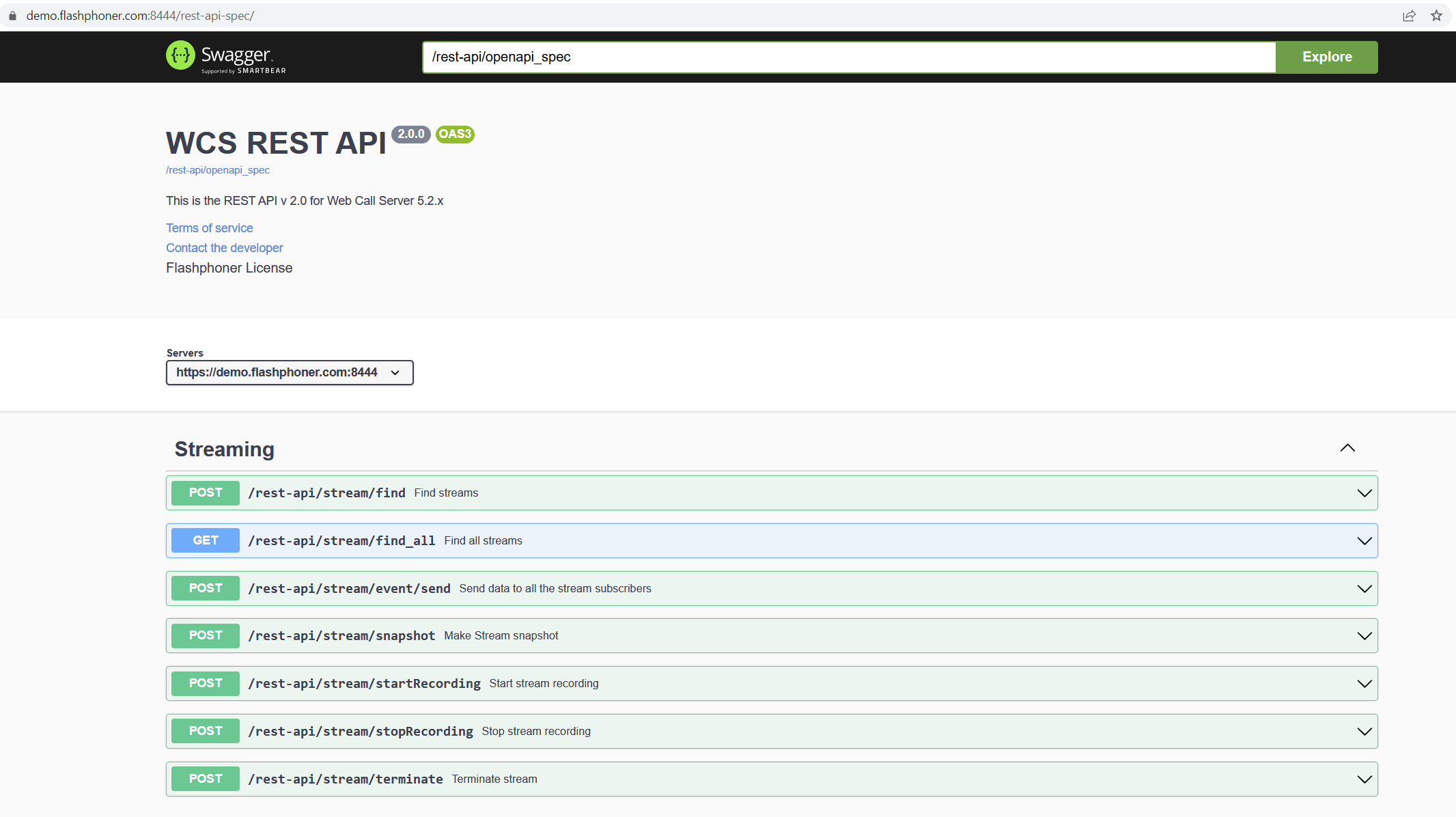Click the OAS3 badge
Screen dimensions: 1456x817
point(455,134)
